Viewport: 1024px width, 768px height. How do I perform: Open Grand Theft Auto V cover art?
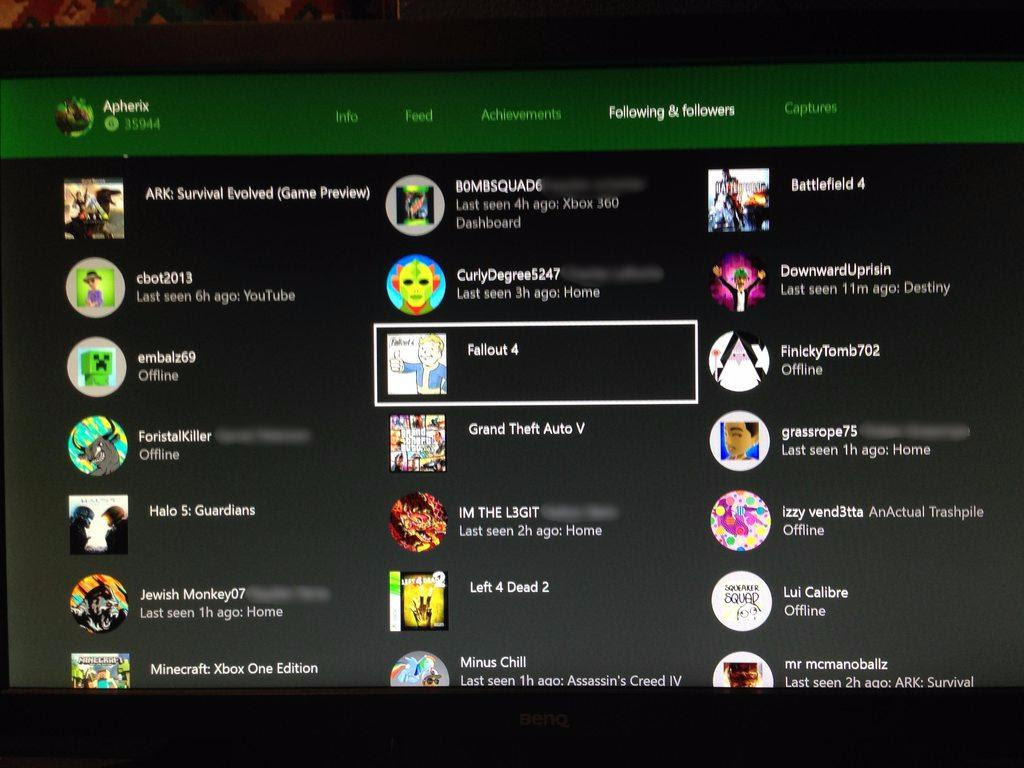pos(418,443)
